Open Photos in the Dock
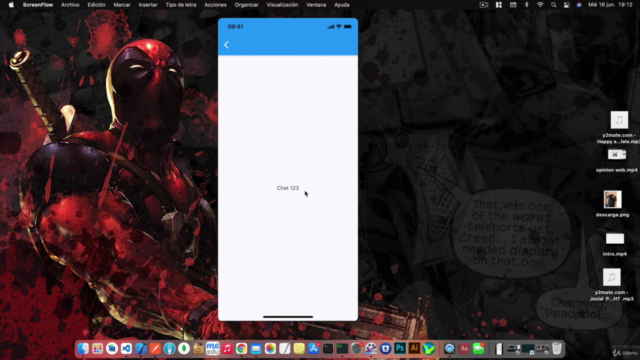 [270, 348]
